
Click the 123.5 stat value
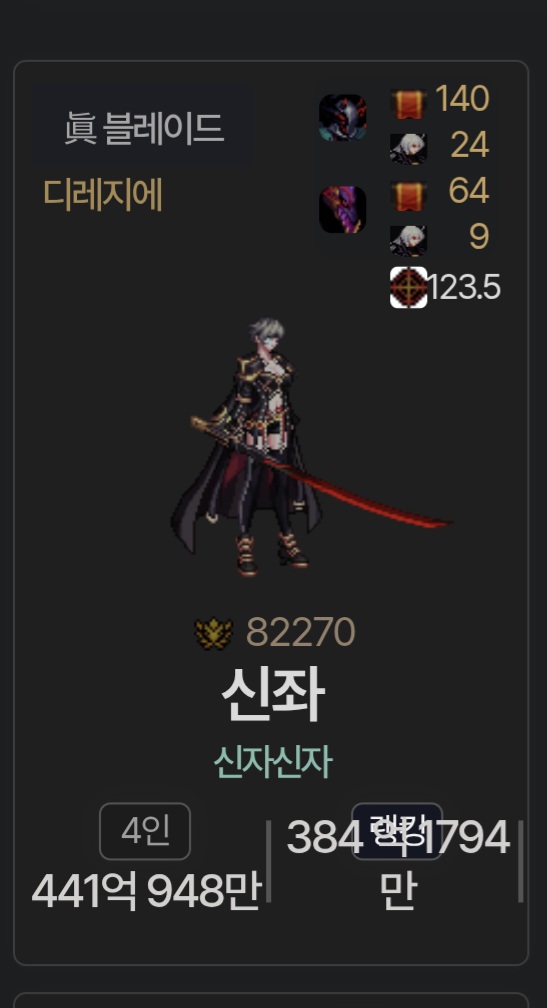[x=464, y=287]
